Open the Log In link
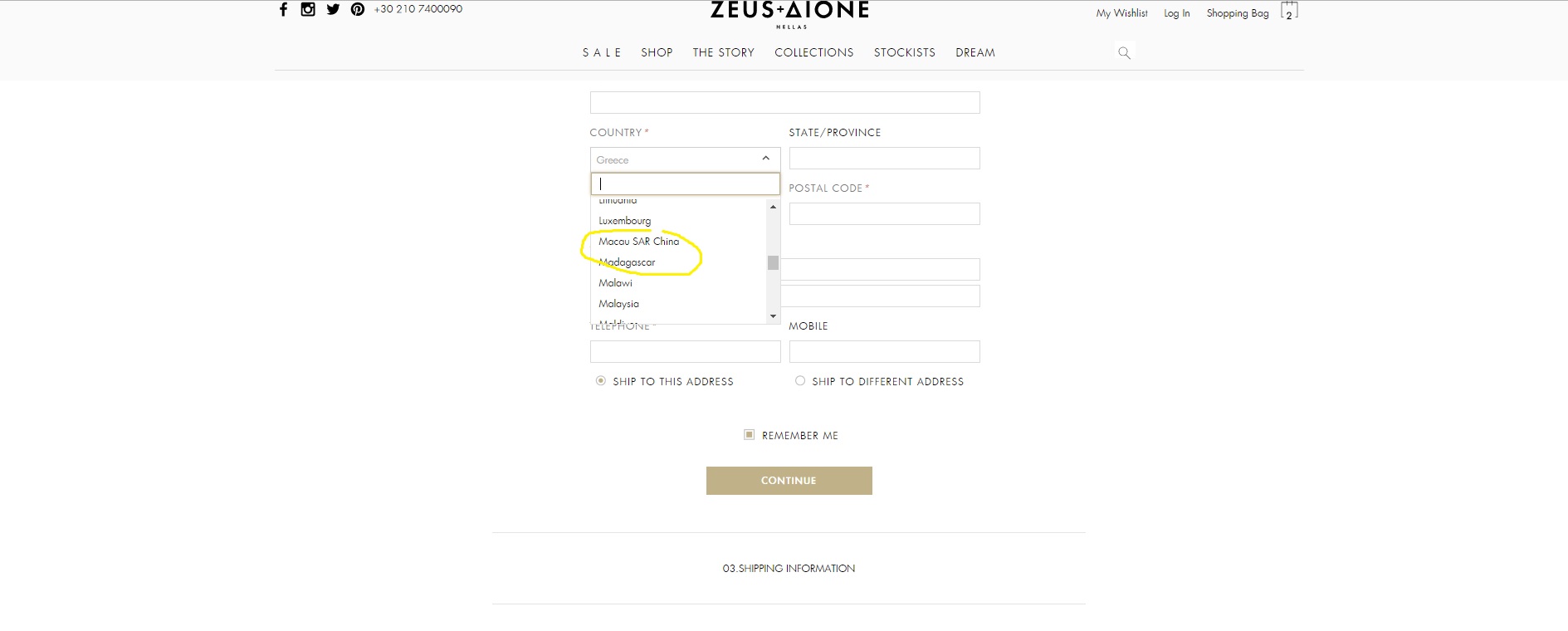The image size is (1568, 631). pos(1176,13)
